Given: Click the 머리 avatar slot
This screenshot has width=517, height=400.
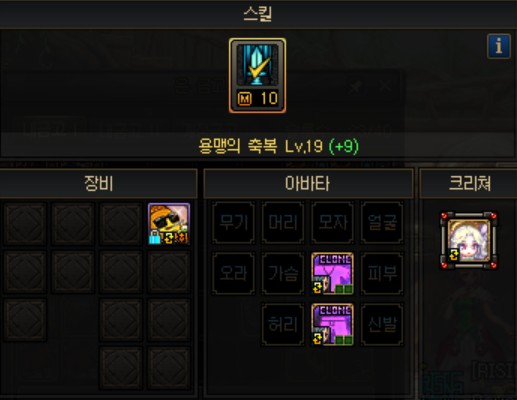Looking at the screenshot, I should pyautogui.click(x=283, y=222).
